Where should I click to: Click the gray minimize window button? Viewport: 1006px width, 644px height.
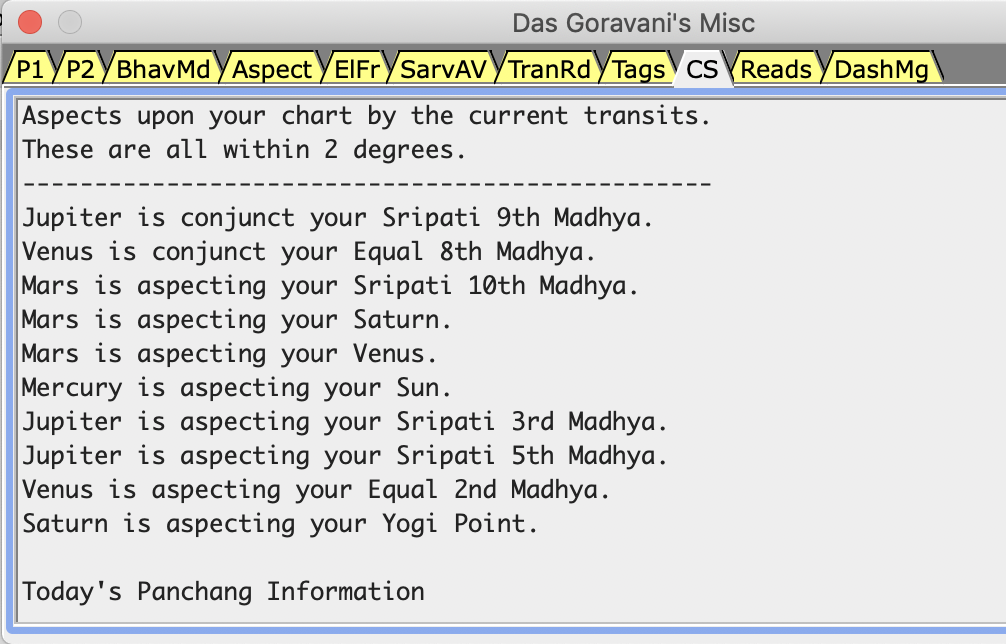click(70, 21)
